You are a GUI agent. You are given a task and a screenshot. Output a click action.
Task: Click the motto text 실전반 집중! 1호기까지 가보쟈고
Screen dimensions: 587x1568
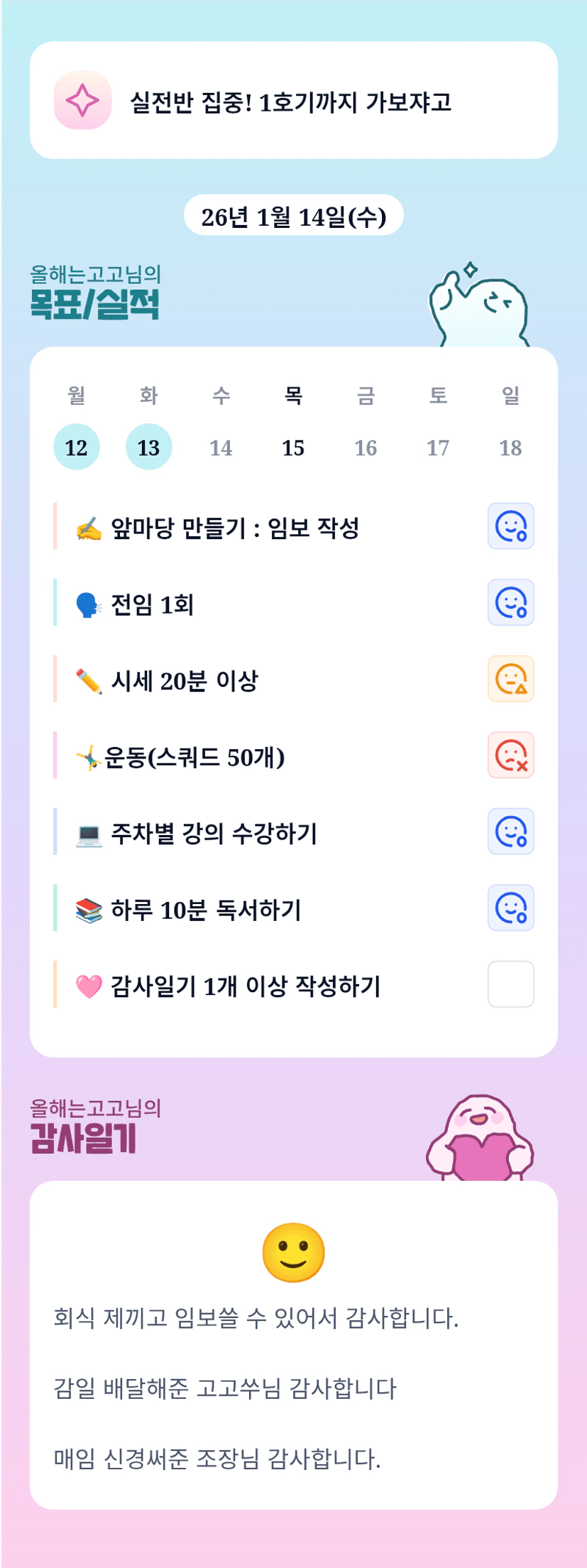click(291, 102)
